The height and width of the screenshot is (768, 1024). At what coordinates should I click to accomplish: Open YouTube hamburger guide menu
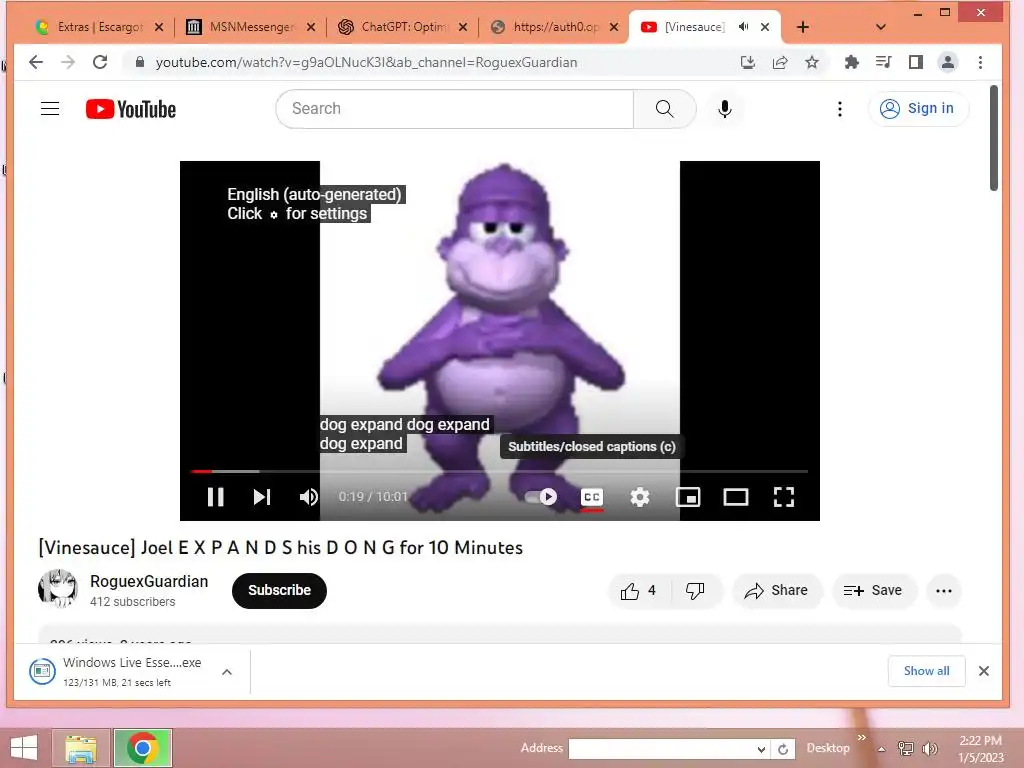(x=50, y=108)
